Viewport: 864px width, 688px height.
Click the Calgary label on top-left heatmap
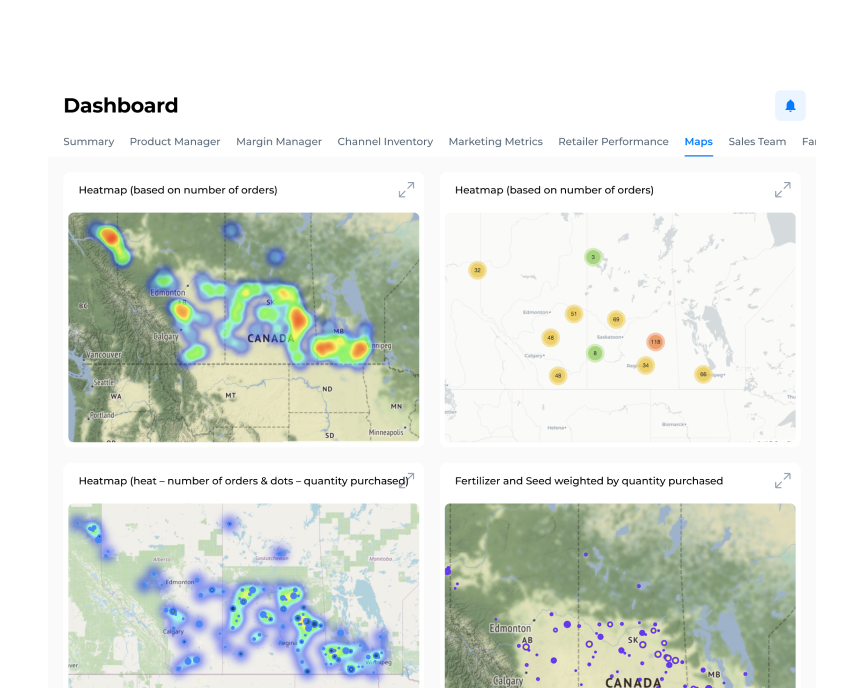166,337
